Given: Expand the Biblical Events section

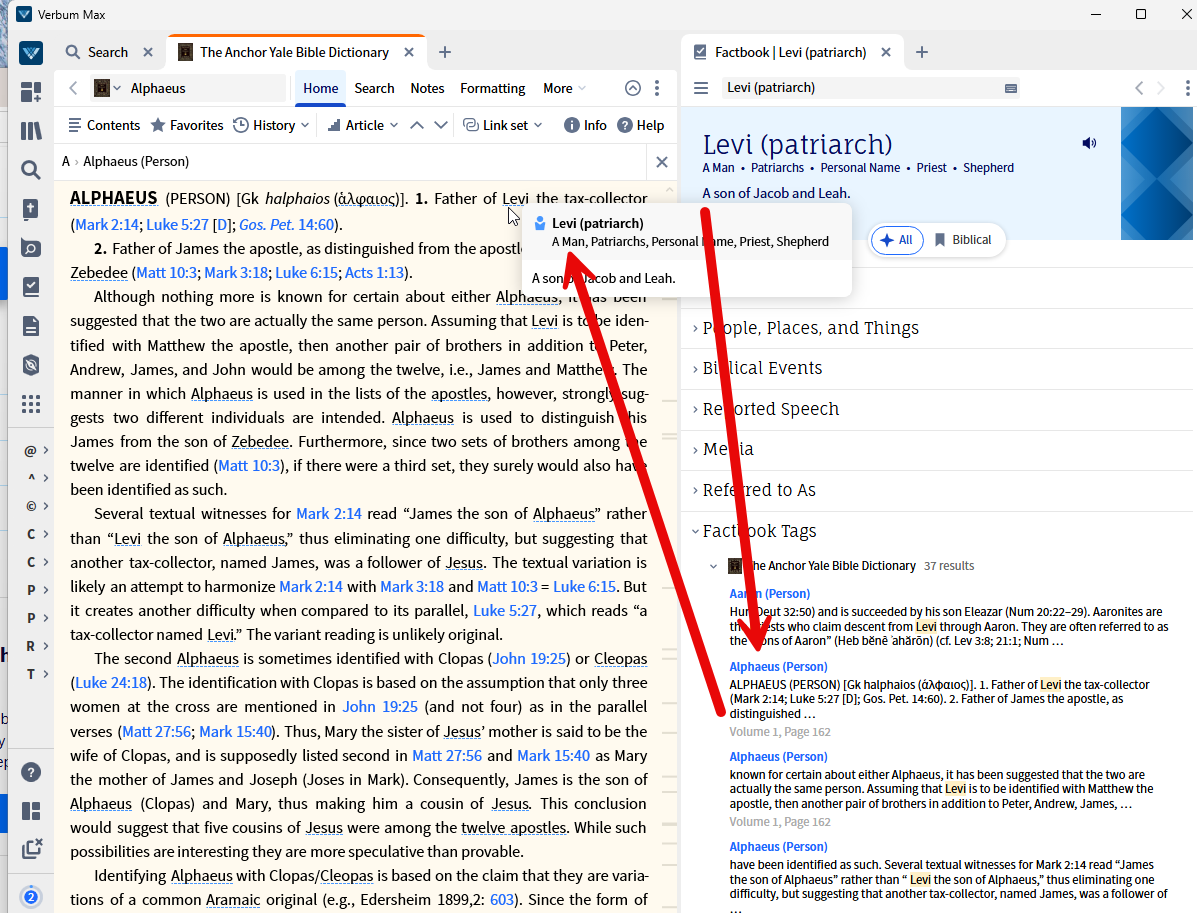Looking at the screenshot, I should [762, 368].
